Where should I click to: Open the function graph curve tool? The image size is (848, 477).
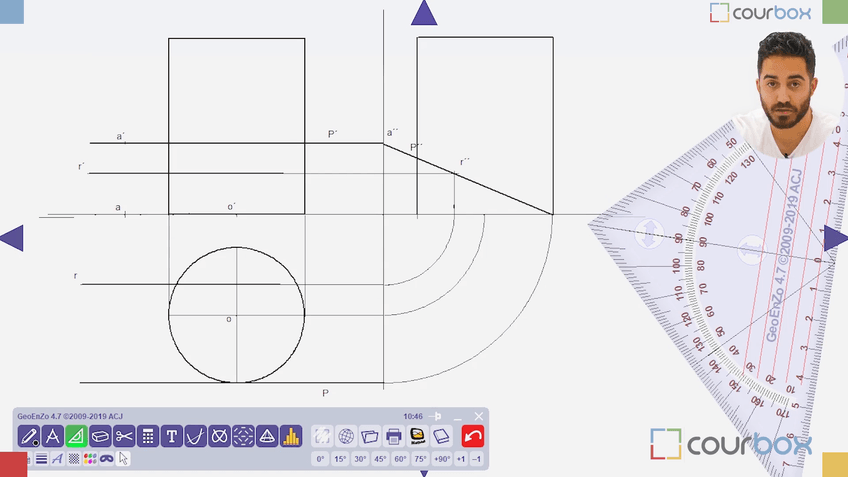[x=195, y=436]
